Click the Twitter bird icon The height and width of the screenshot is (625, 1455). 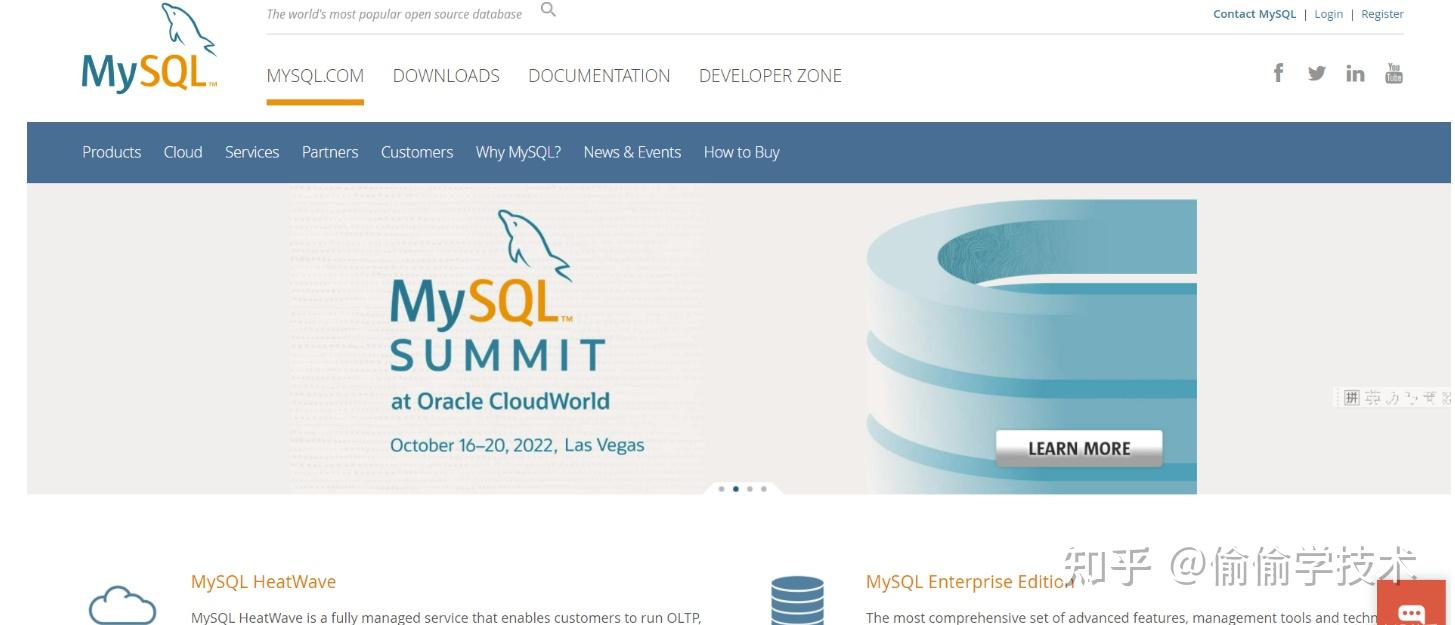pos(1316,72)
